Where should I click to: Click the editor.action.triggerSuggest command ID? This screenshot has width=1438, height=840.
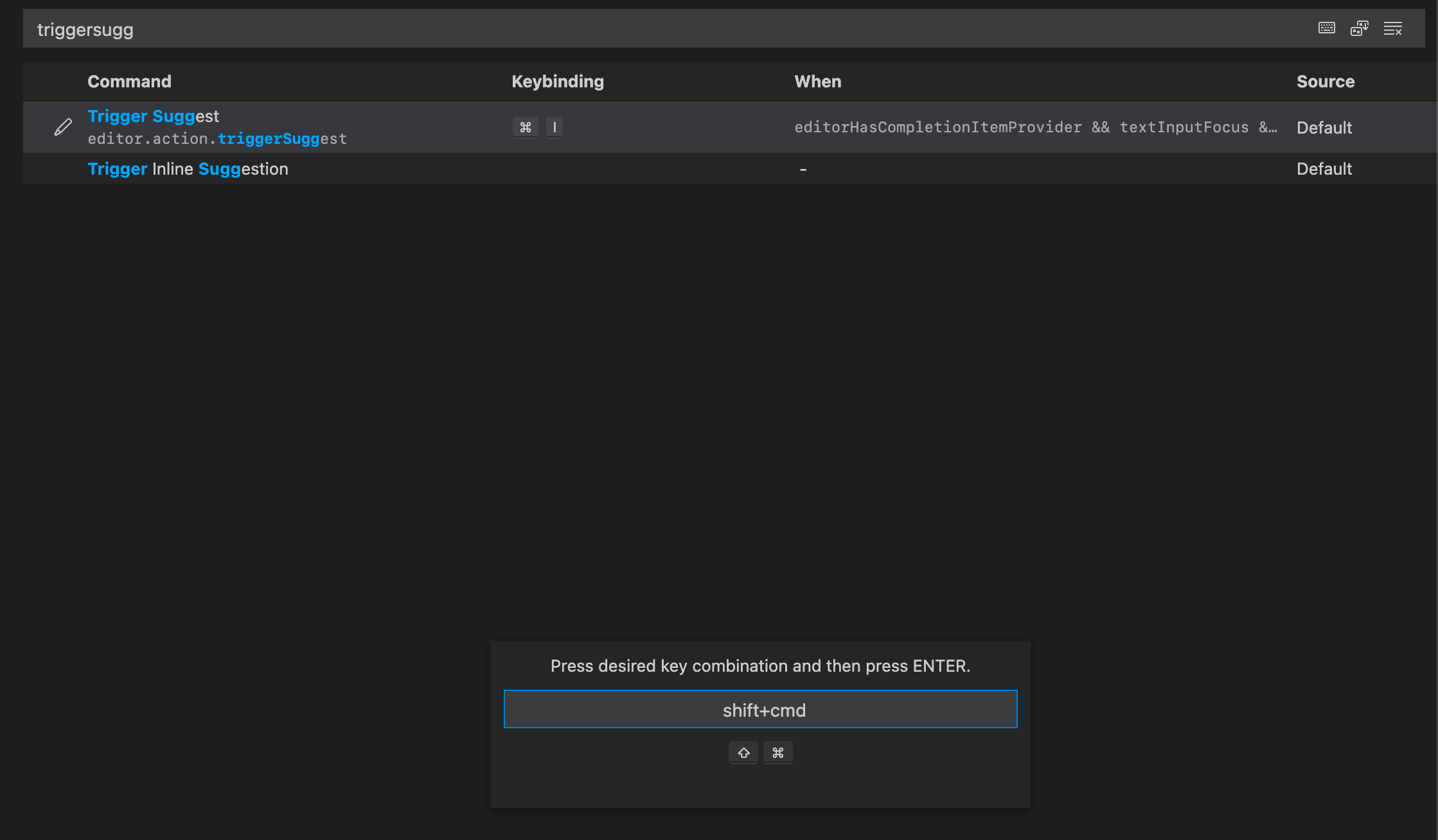tap(217, 139)
